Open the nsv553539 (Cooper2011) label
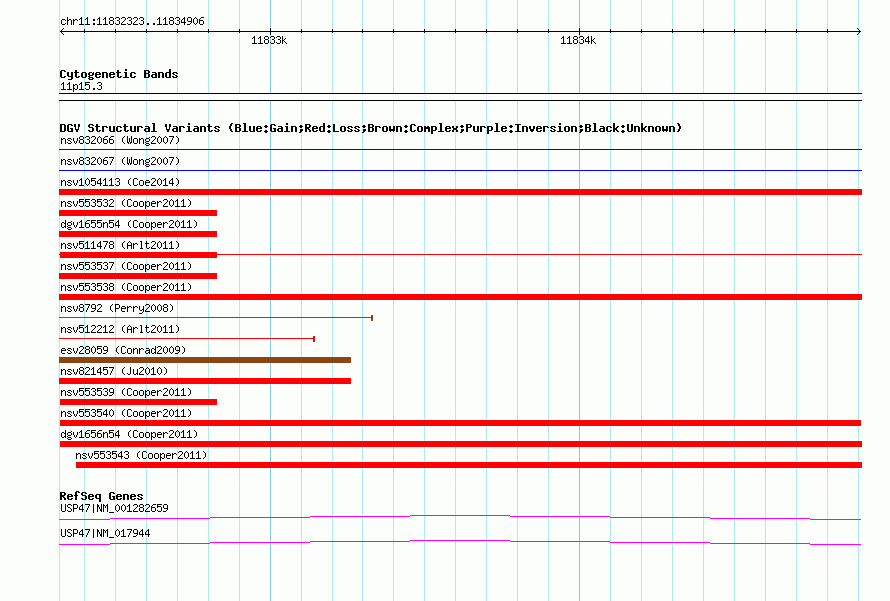This screenshot has width=890, height=601. pos(126,392)
